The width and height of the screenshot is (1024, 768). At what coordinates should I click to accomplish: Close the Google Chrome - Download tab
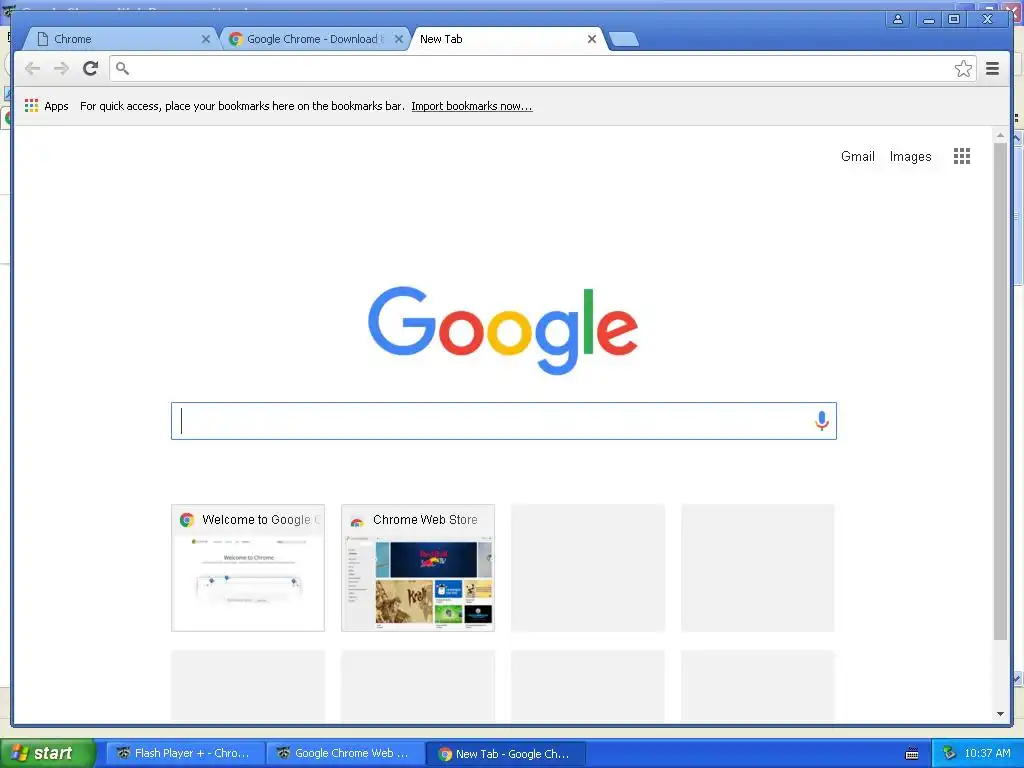398,39
